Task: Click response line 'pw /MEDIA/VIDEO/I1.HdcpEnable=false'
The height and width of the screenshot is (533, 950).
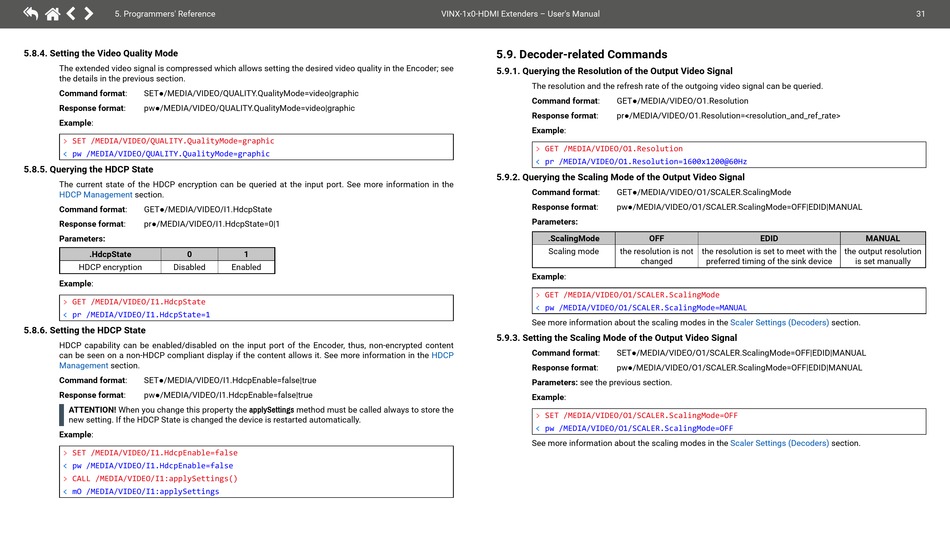Action: 153,466
